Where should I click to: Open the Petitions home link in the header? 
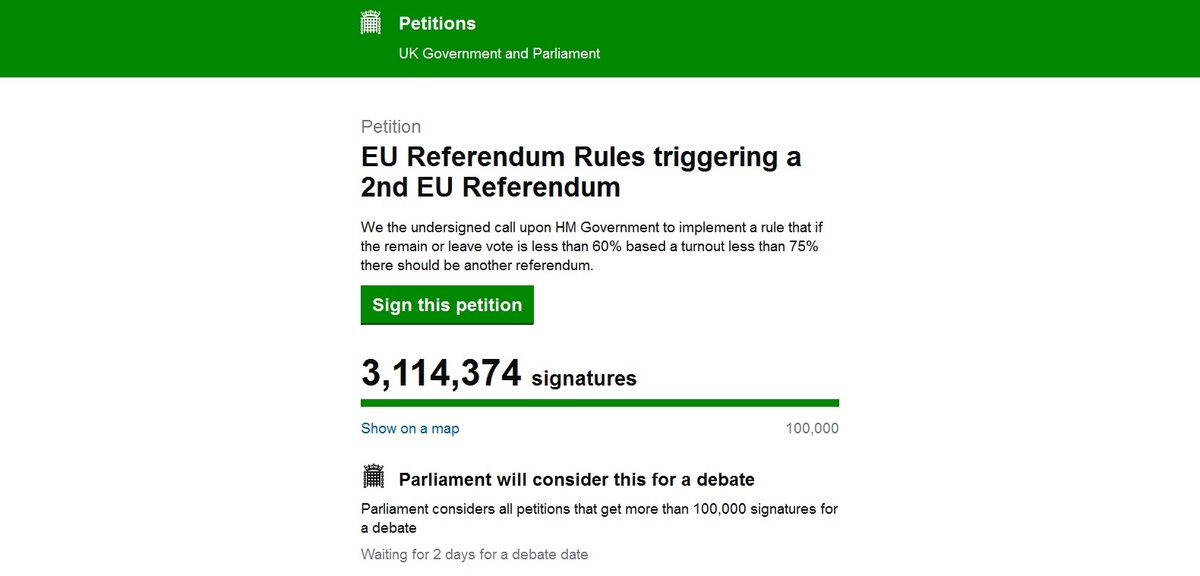[x=437, y=23]
